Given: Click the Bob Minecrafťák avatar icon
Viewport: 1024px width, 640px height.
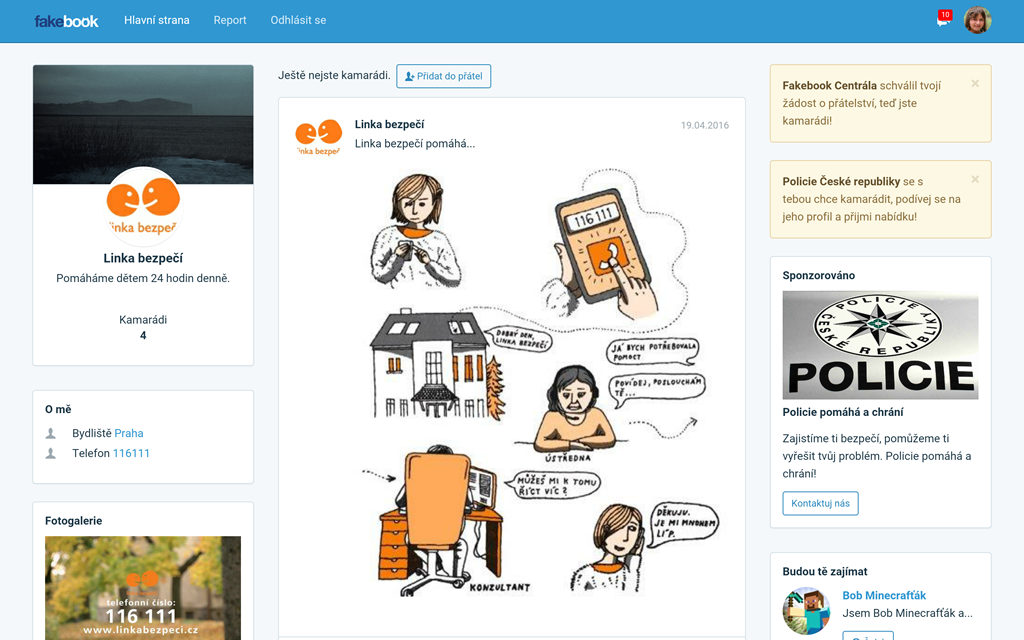Looking at the screenshot, I should pyautogui.click(x=807, y=611).
